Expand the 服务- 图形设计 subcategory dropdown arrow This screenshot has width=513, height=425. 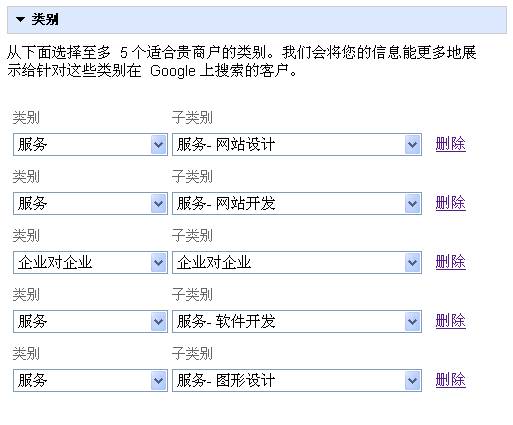tap(413, 381)
